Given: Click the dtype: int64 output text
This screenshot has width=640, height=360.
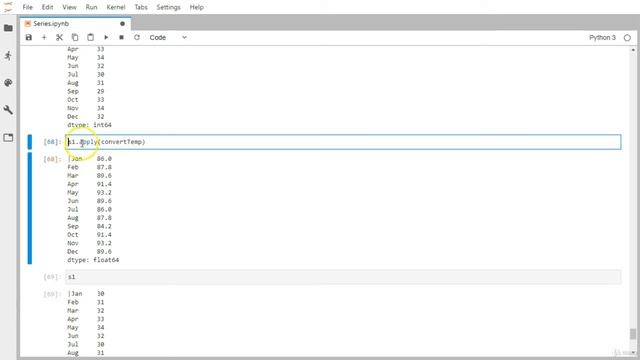Looking at the screenshot, I should click(x=89, y=125).
